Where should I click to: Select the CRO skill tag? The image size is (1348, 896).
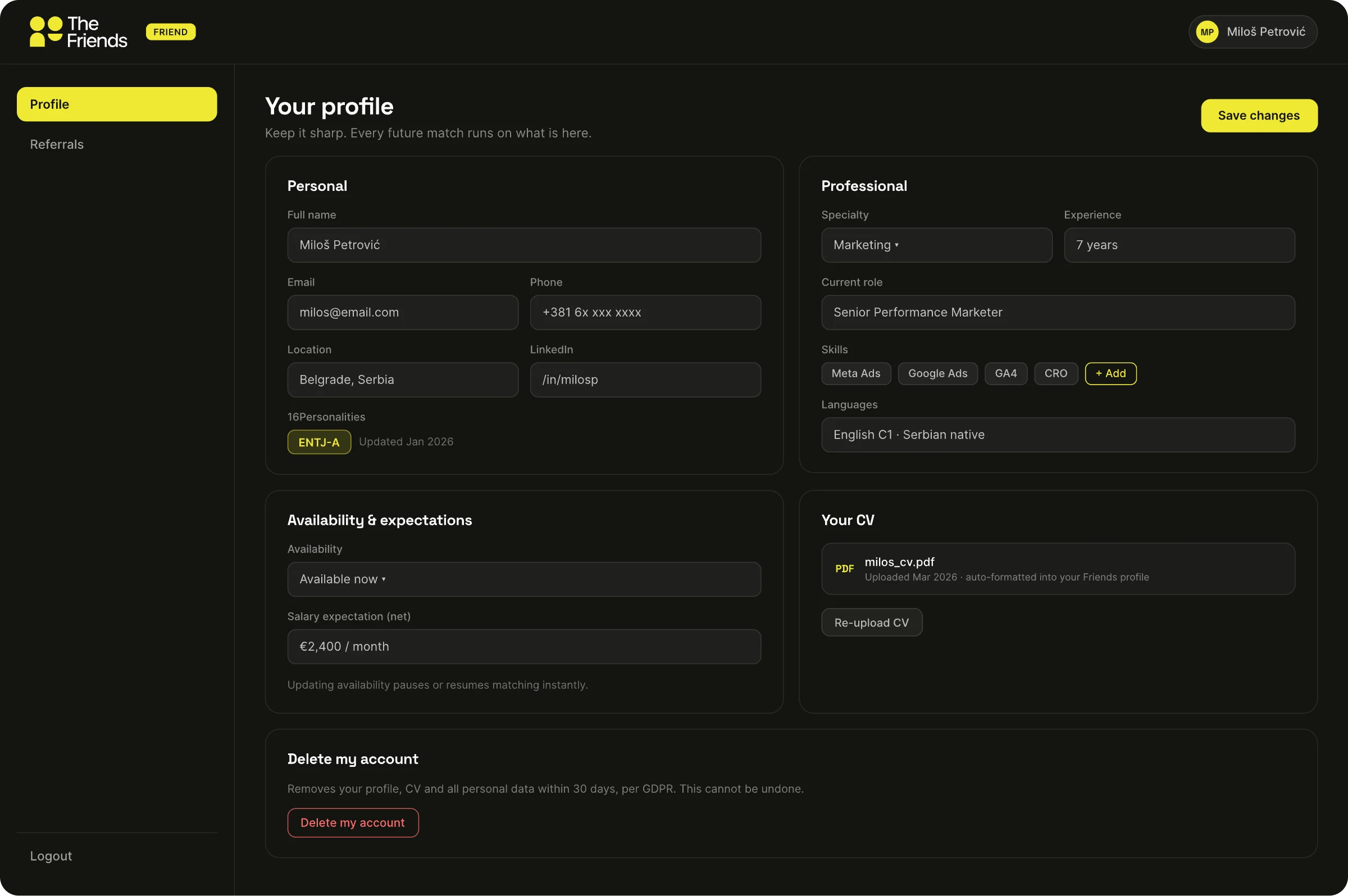coord(1055,373)
